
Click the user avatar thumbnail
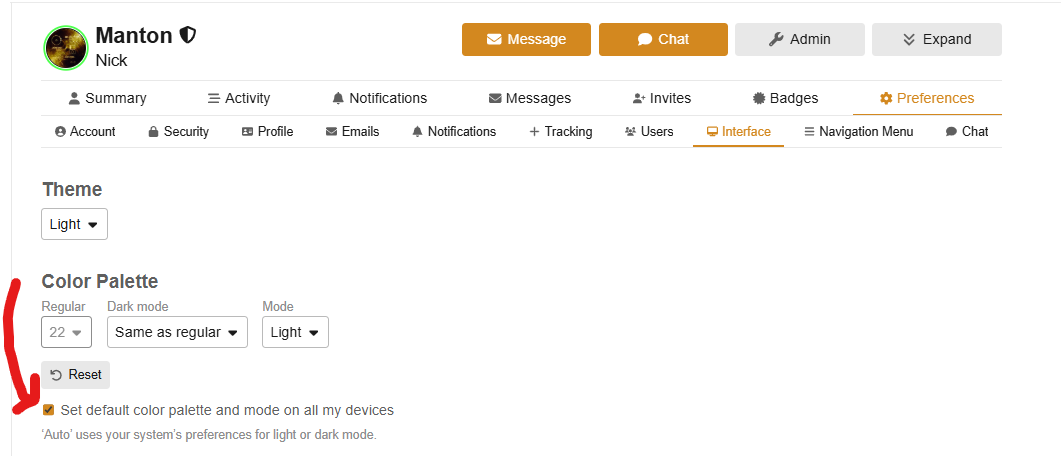pos(66,48)
